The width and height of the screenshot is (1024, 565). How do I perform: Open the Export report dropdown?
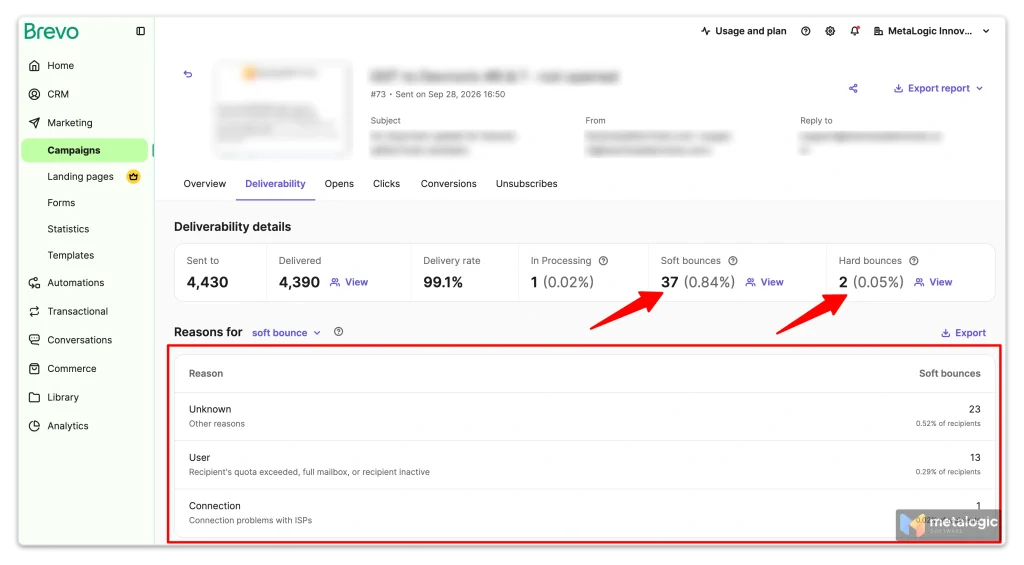coord(938,88)
